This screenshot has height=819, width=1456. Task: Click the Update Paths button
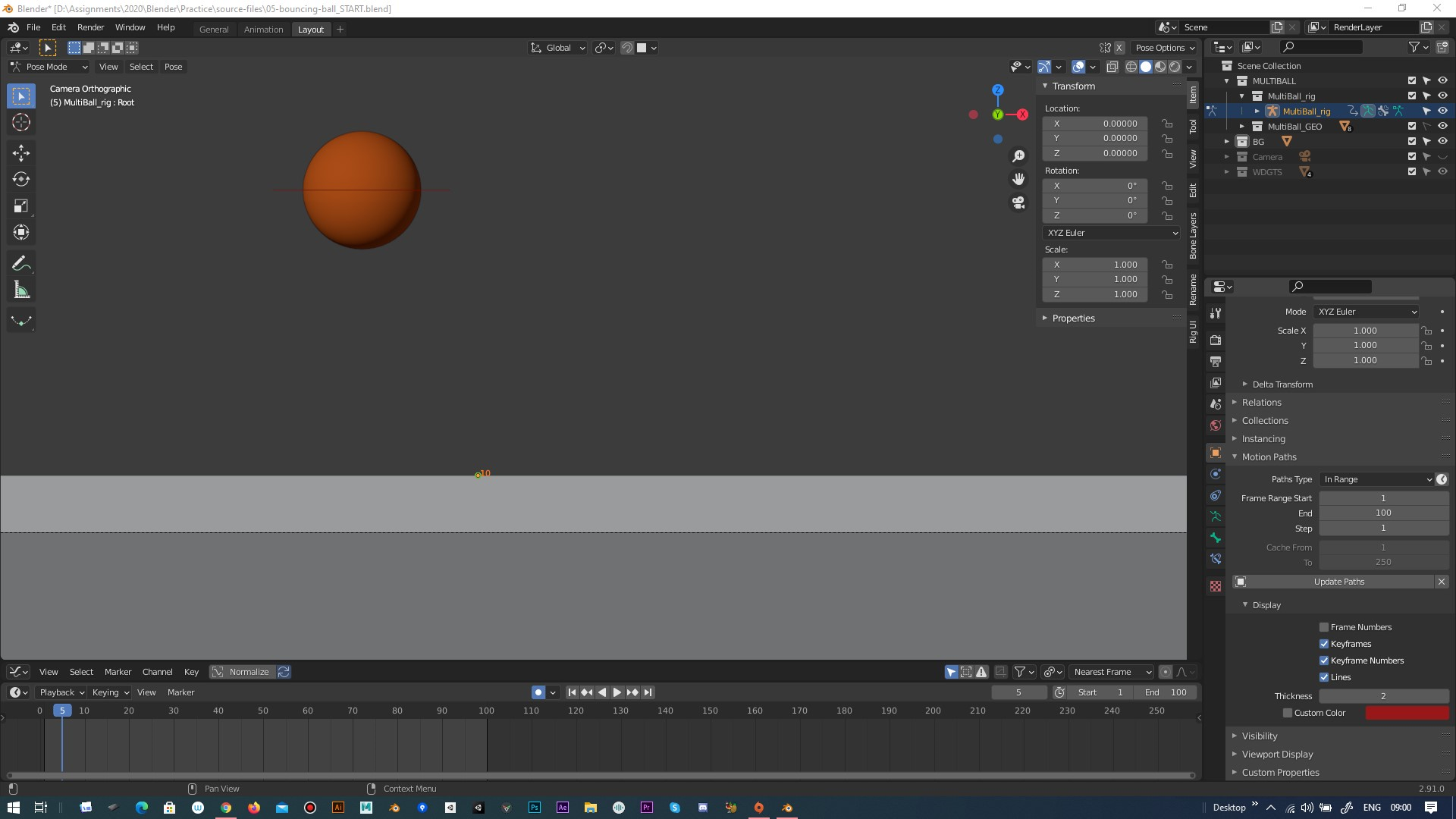click(x=1339, y=581)
